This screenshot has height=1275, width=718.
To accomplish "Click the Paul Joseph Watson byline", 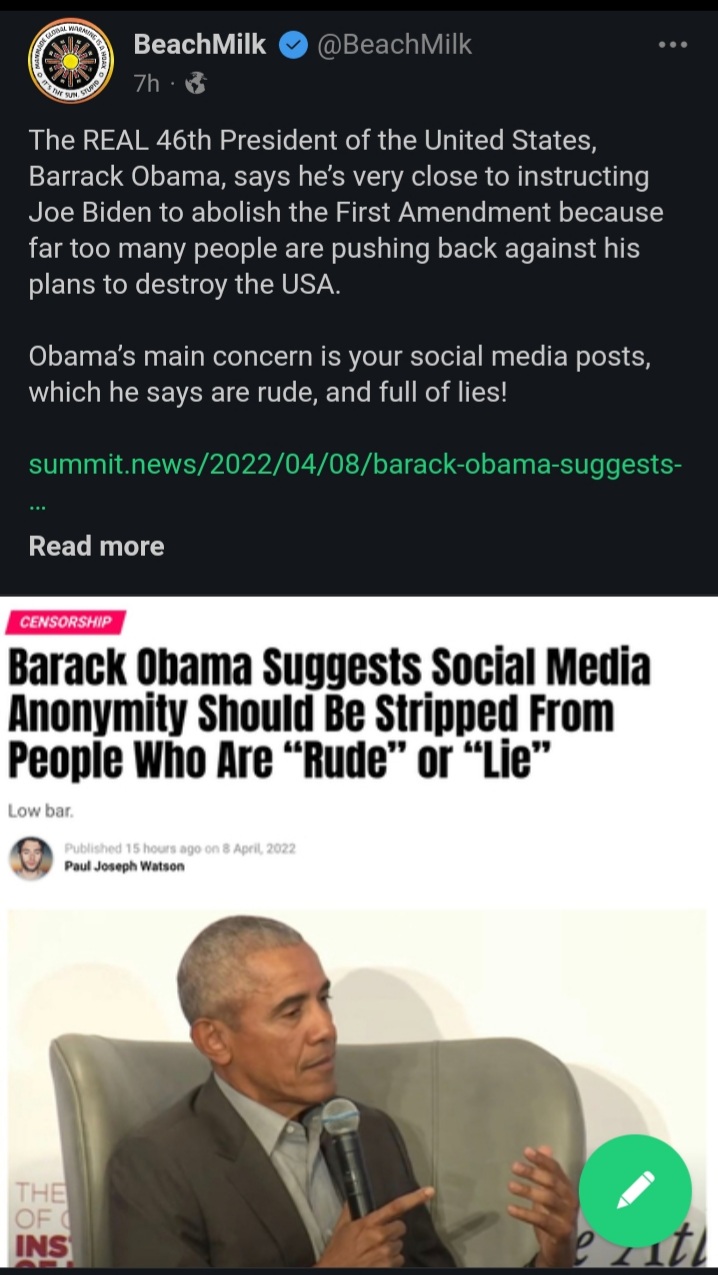I will pyautogui.click(x=124, y=866).
